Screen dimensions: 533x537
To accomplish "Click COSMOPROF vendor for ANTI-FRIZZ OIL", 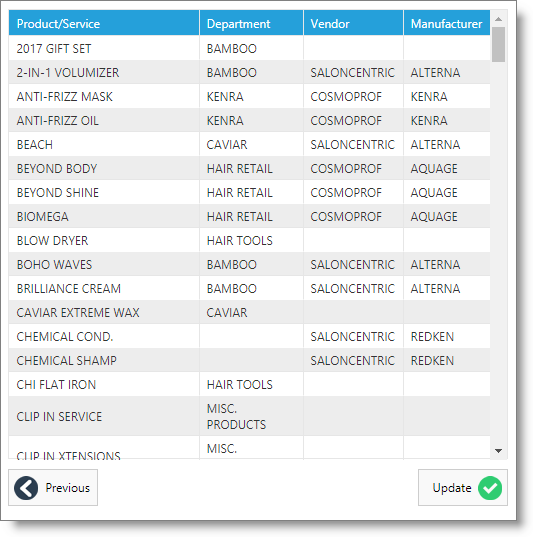I will (346, 121).
